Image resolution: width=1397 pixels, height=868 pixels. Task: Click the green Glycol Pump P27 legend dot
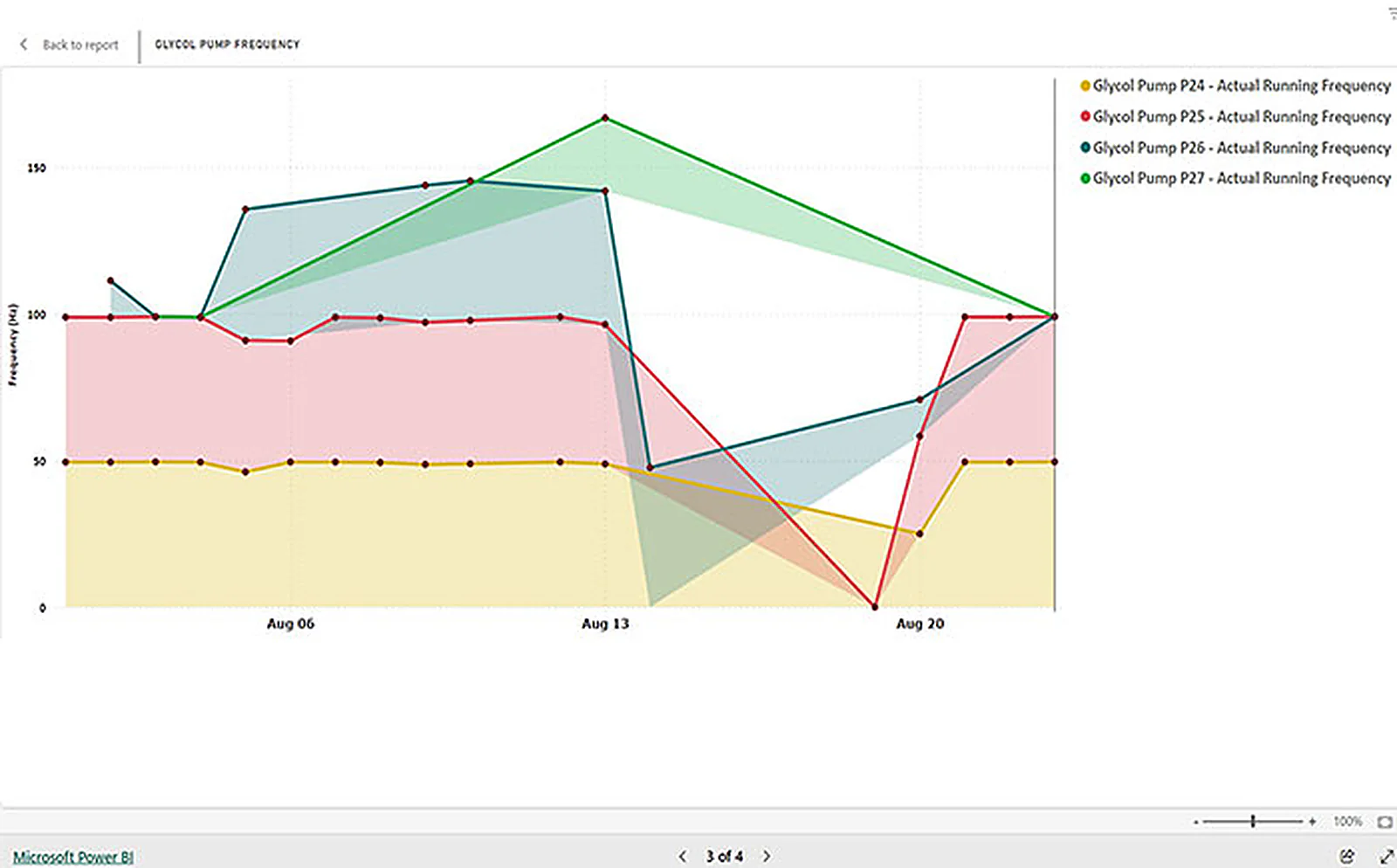coord(1085,178)
